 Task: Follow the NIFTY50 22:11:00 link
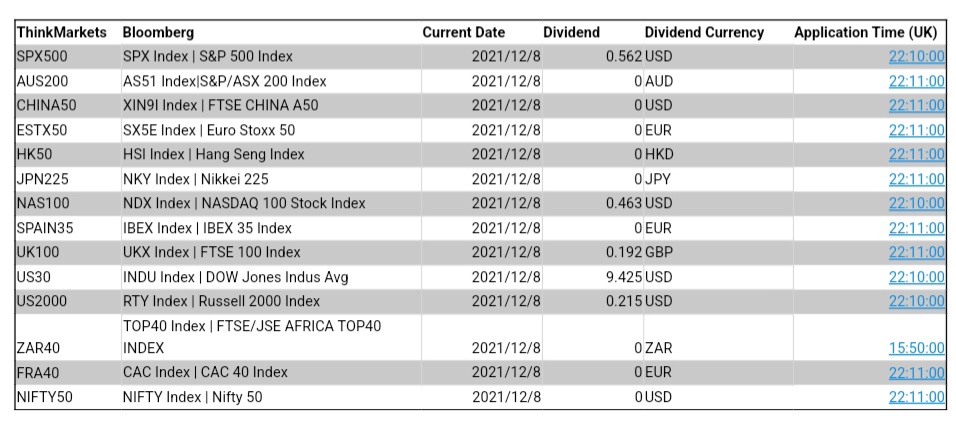click(x=916, y=397)
